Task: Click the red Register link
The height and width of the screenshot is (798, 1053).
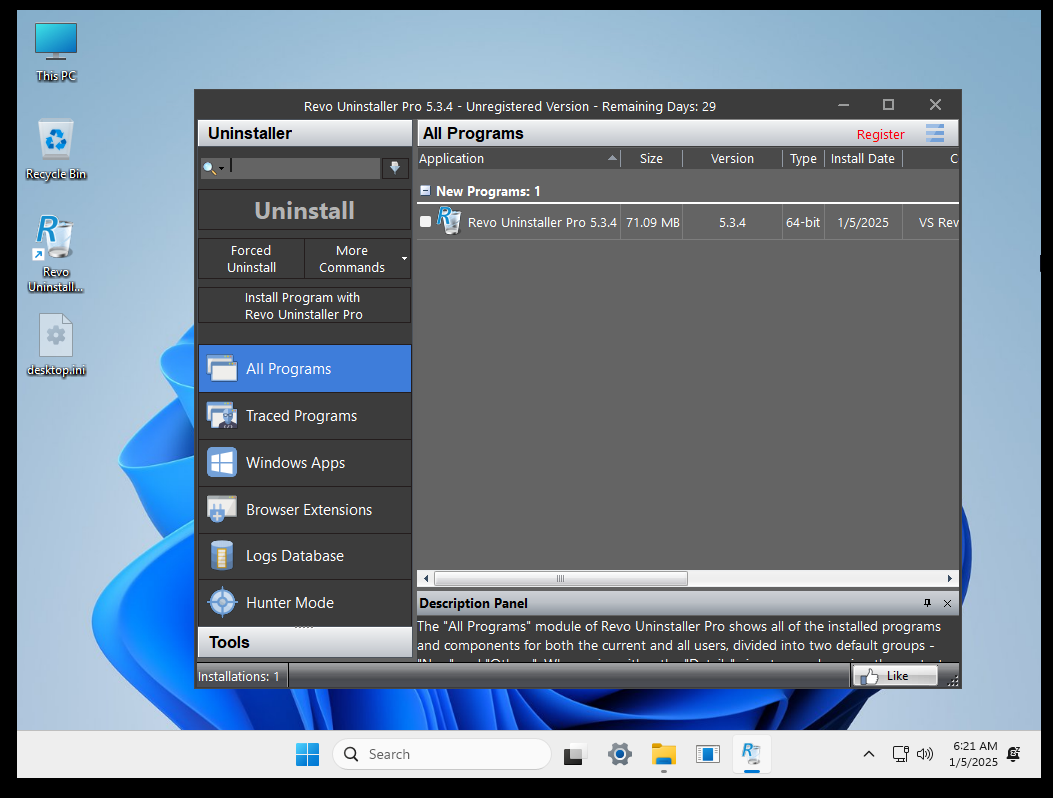Action: [x=880, y=134]
